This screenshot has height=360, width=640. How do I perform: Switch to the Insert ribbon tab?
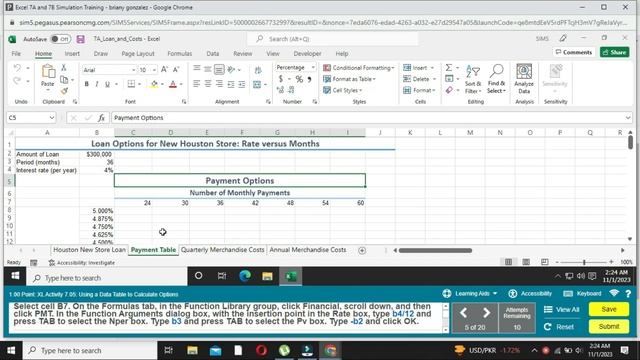[72, 53]
